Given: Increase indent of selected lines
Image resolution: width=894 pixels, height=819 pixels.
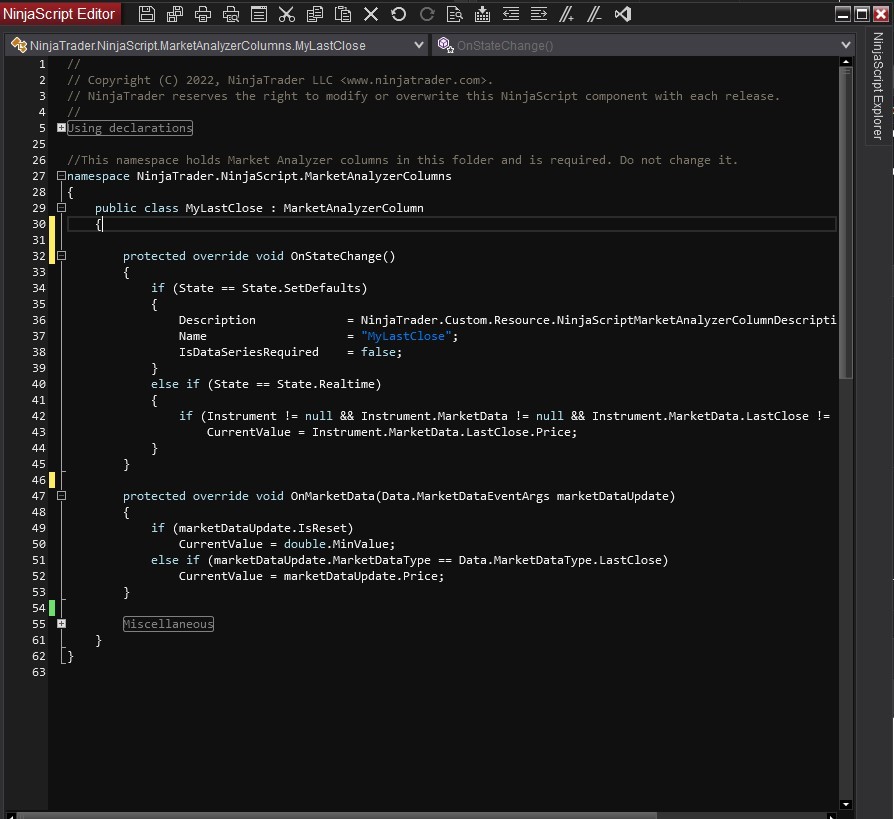Looking at the screenshot, I should 539,14.
